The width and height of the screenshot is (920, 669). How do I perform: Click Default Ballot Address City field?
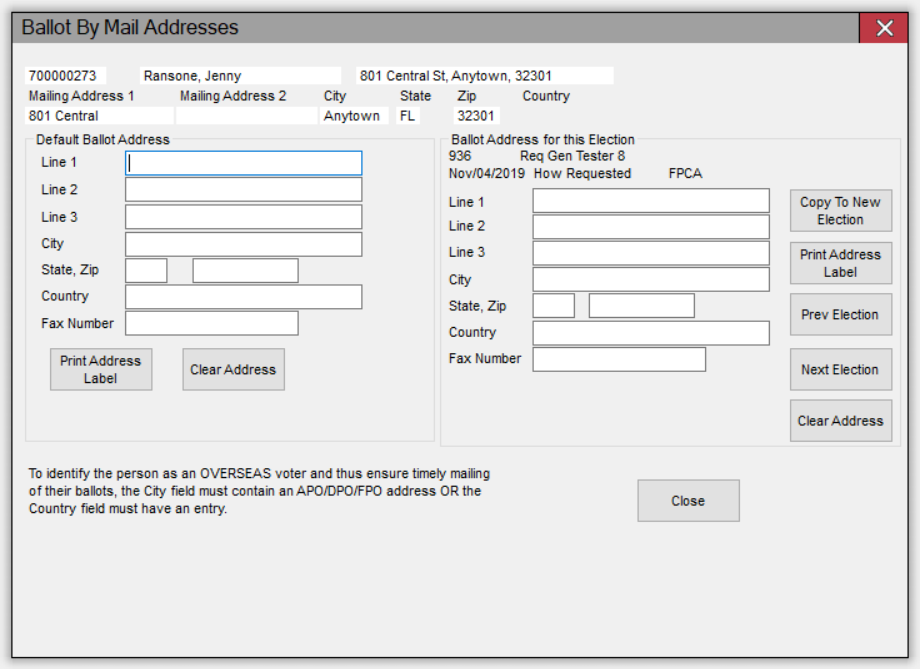(x=243, y=244)
